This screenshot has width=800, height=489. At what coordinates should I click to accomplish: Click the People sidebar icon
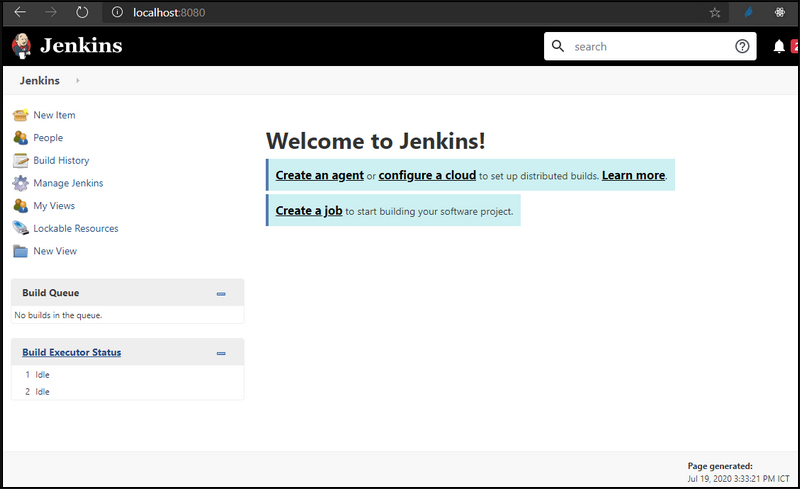20,138
